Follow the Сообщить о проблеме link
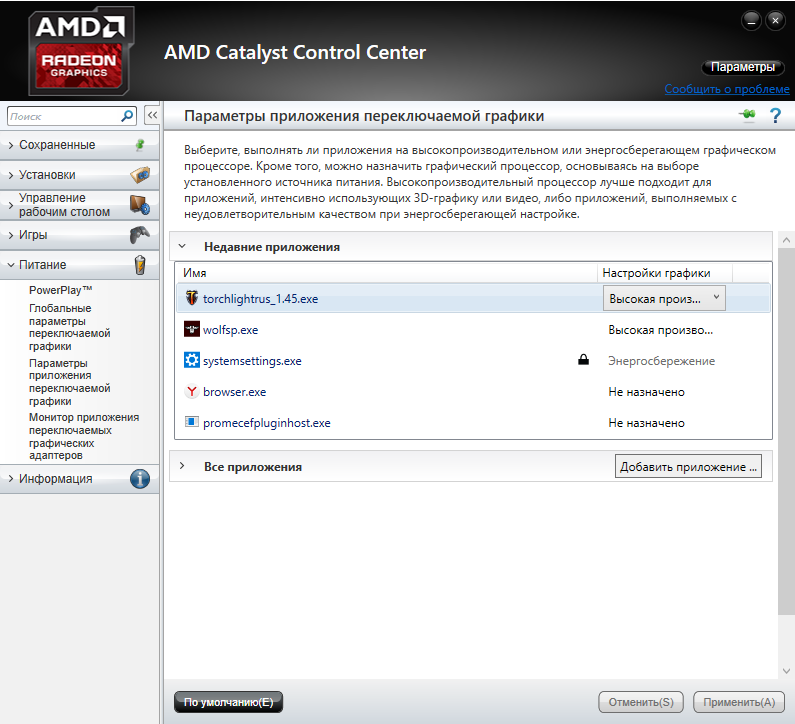 [727, 89]
